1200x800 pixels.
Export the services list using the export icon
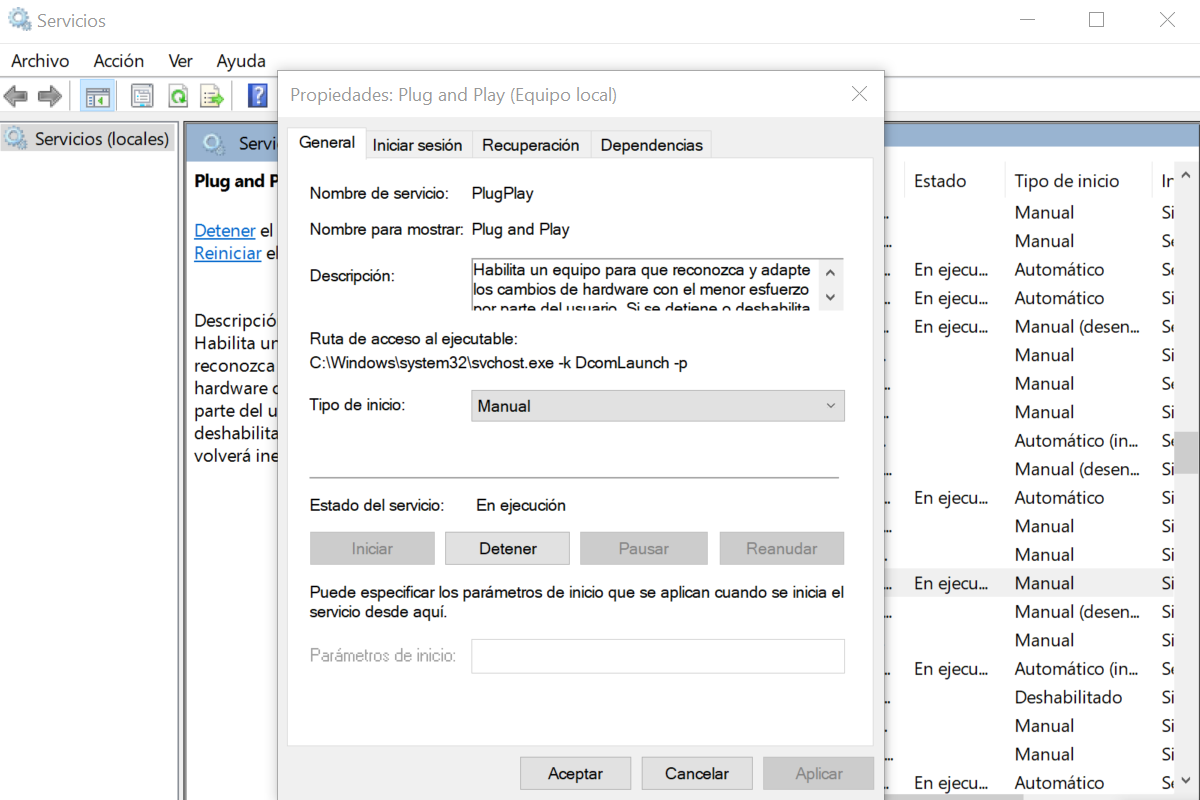coord(212,95)
